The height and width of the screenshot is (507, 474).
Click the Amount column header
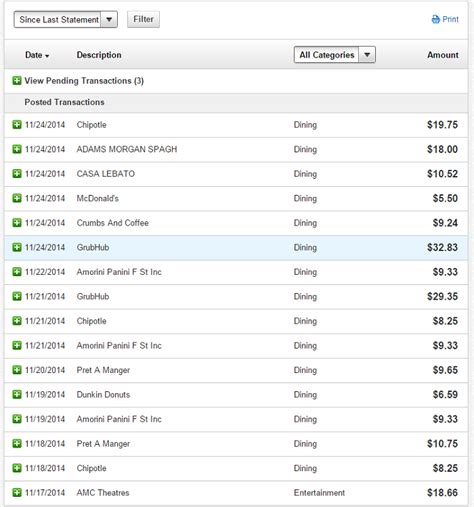point(443,55)
